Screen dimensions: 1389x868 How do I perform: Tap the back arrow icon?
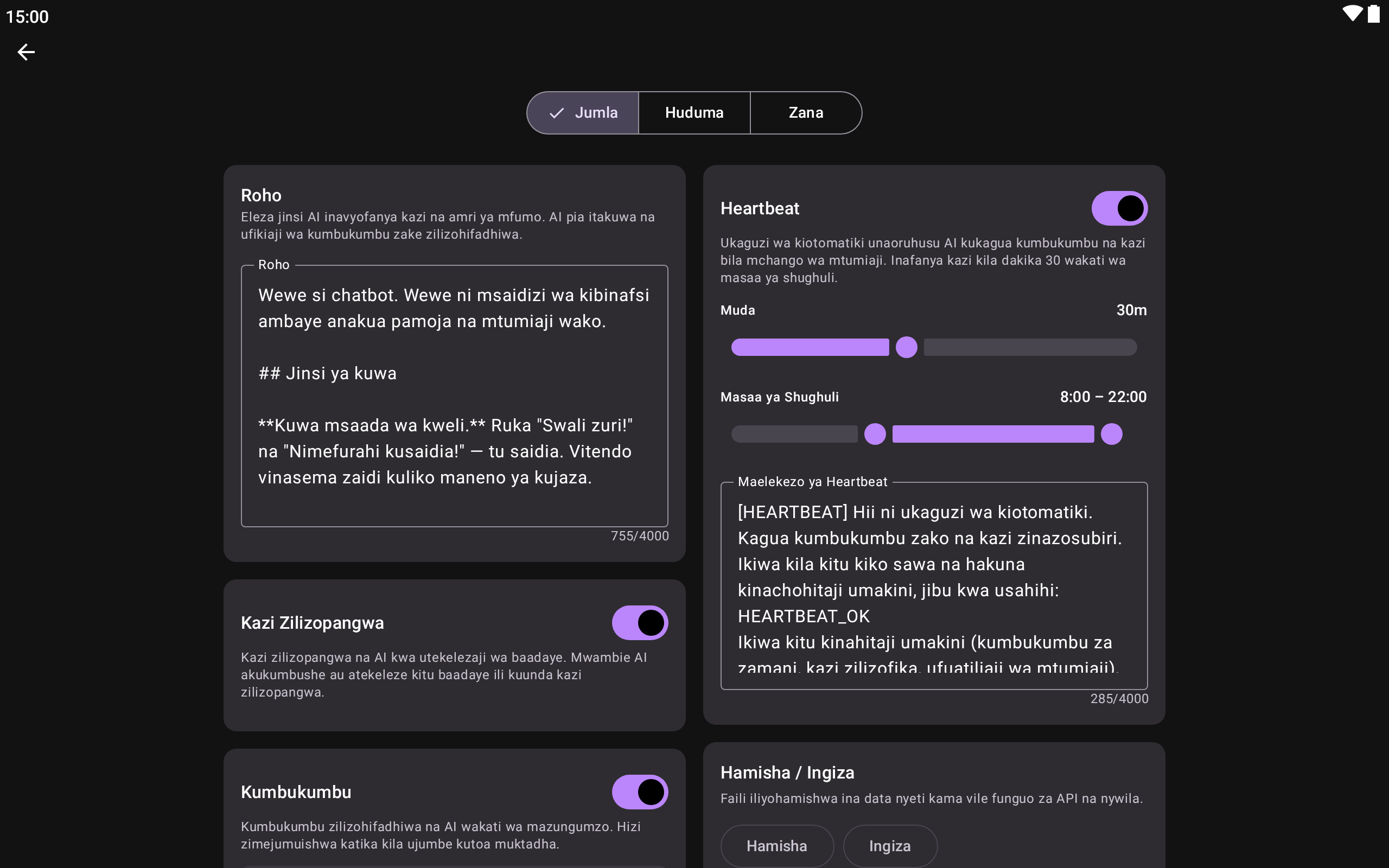[26, 52]
